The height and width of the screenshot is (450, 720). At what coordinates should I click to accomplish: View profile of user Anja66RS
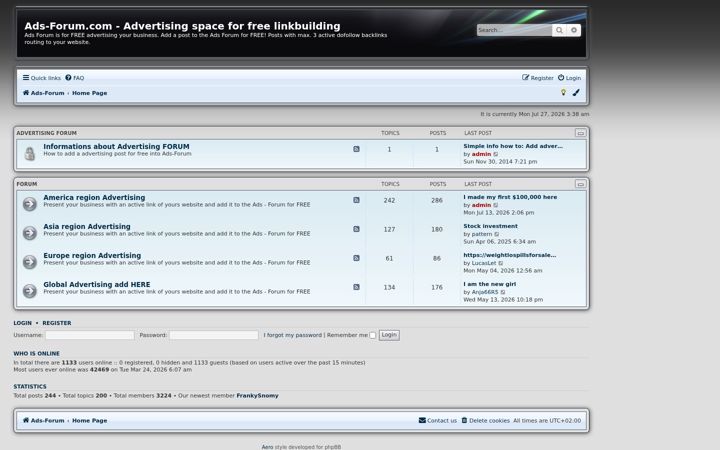click(485, 292)
